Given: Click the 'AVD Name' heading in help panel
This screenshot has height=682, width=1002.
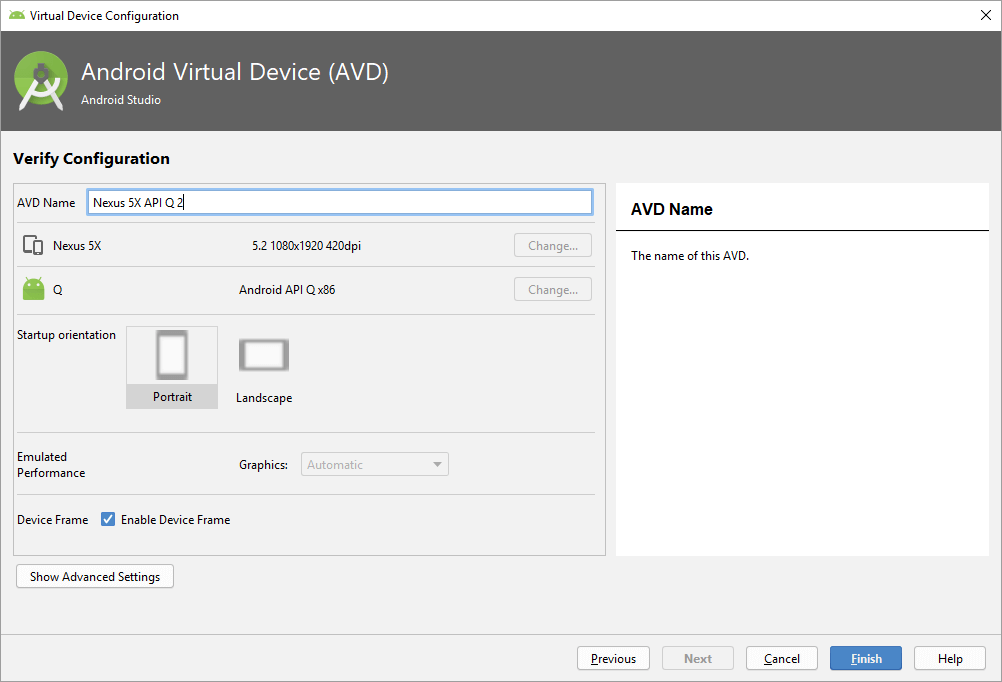Looking at the screenshot, I should (x=672, y=209).
